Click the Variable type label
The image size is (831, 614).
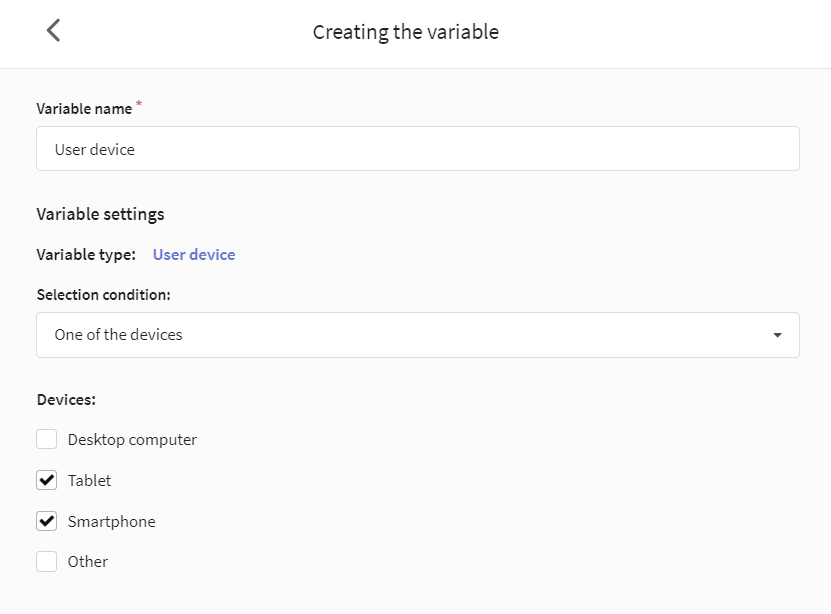[x=86, y=255]
